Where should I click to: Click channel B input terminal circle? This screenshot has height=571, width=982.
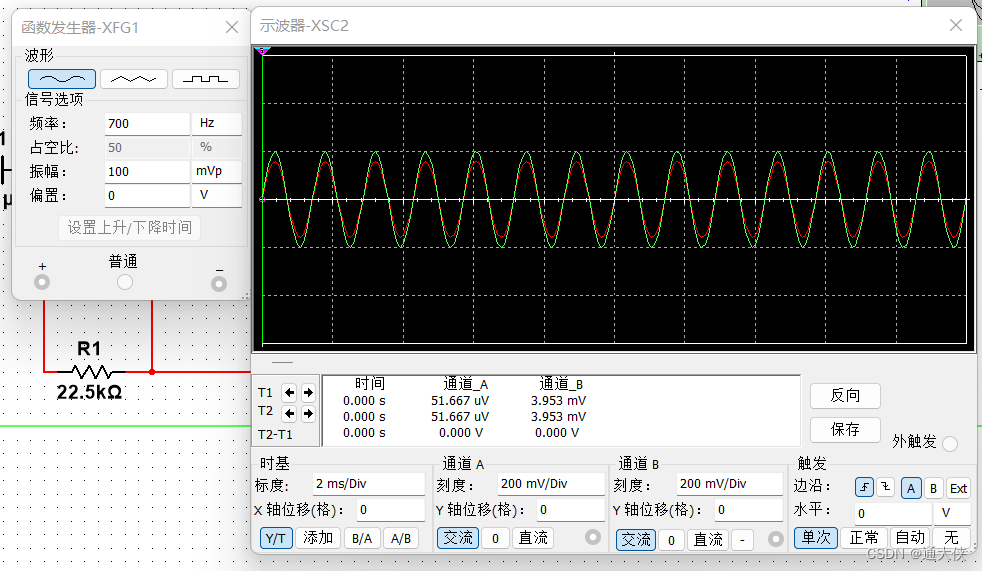(775, 539)
